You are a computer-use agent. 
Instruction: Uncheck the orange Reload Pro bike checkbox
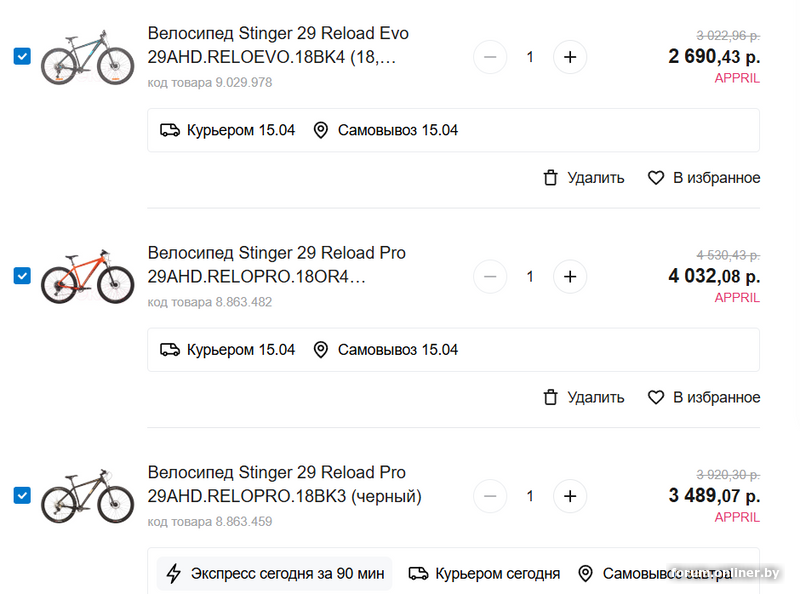tap(22, 276)
